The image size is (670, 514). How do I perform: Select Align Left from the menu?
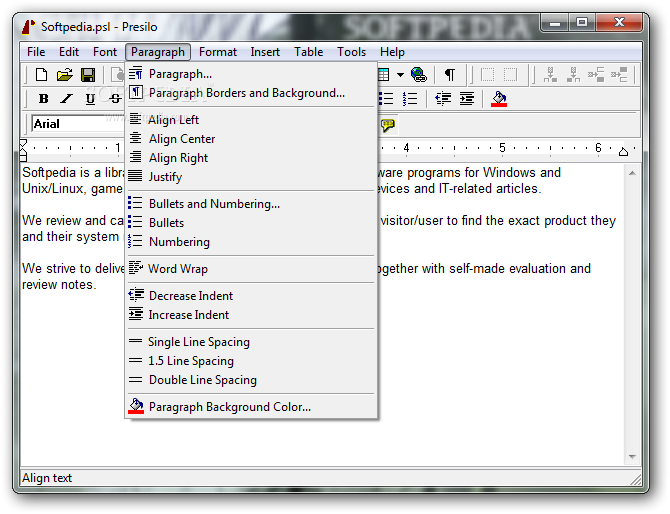(251, 120)
